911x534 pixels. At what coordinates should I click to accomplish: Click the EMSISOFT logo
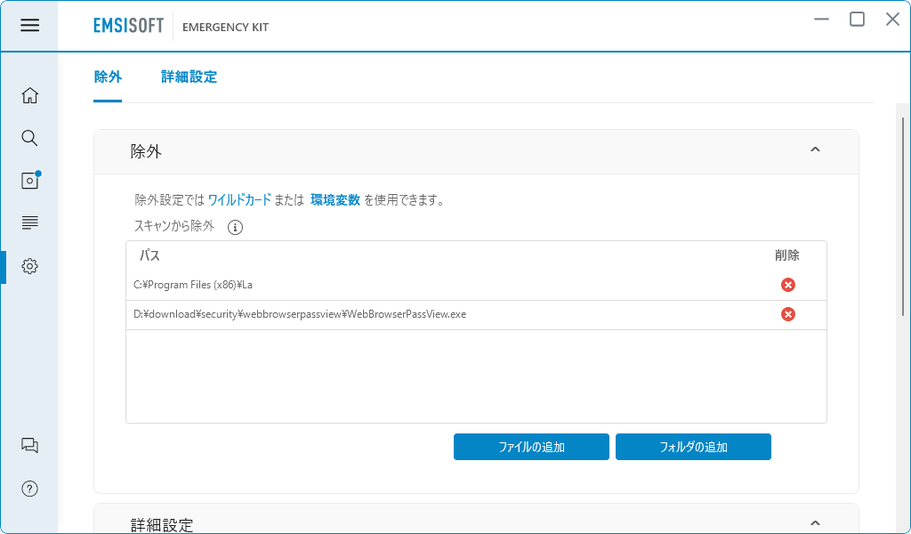[128, 26]
